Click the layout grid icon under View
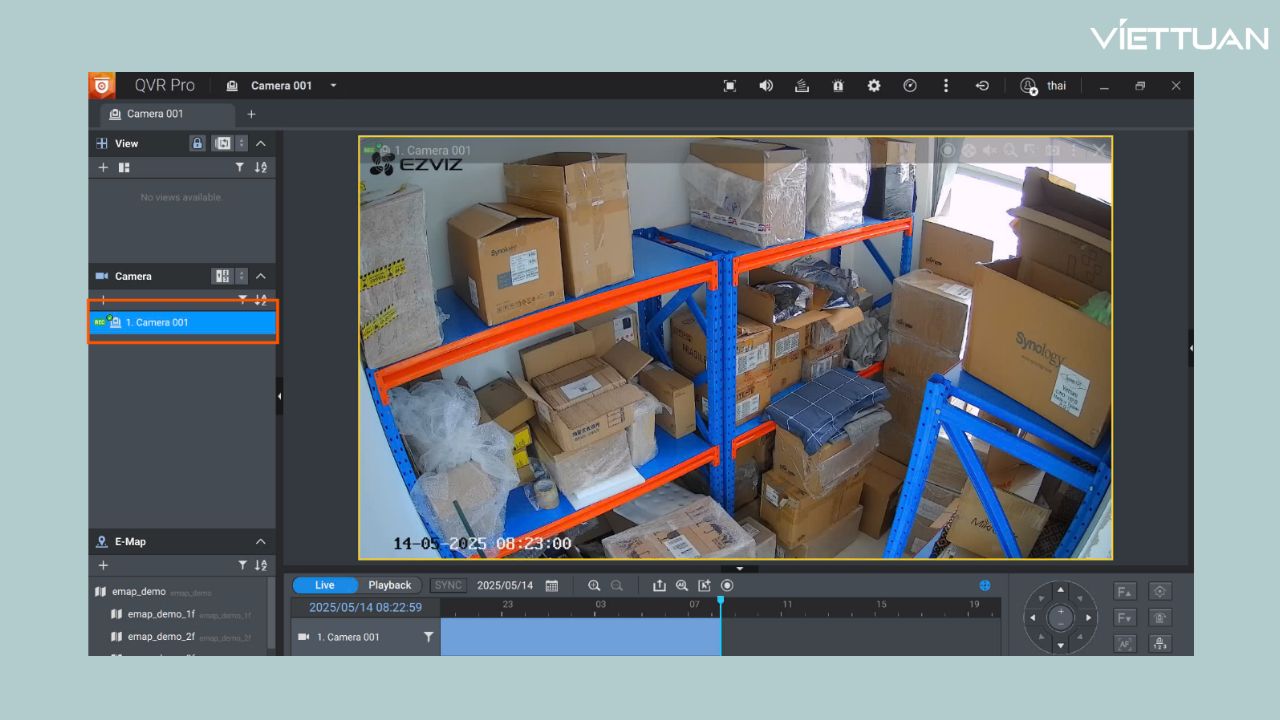The width and height of the screenshot is (1280, 720). click(x=124, y=167)
